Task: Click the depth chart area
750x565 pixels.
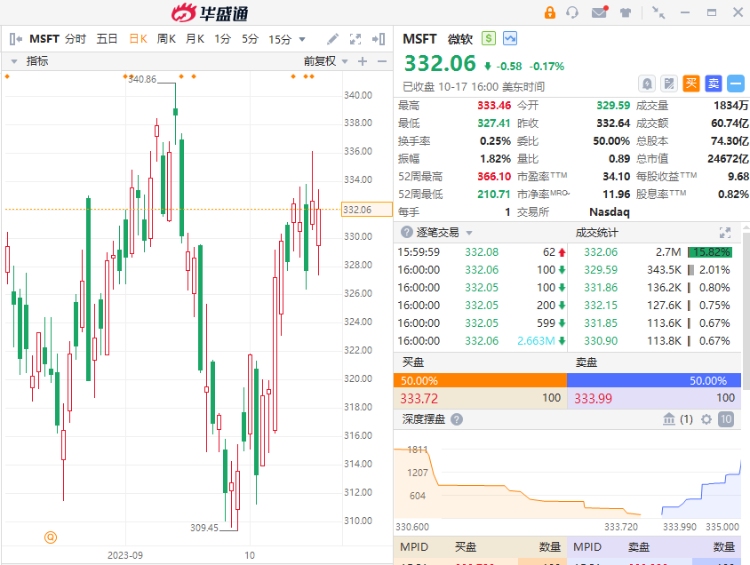Action: [567, 481]
